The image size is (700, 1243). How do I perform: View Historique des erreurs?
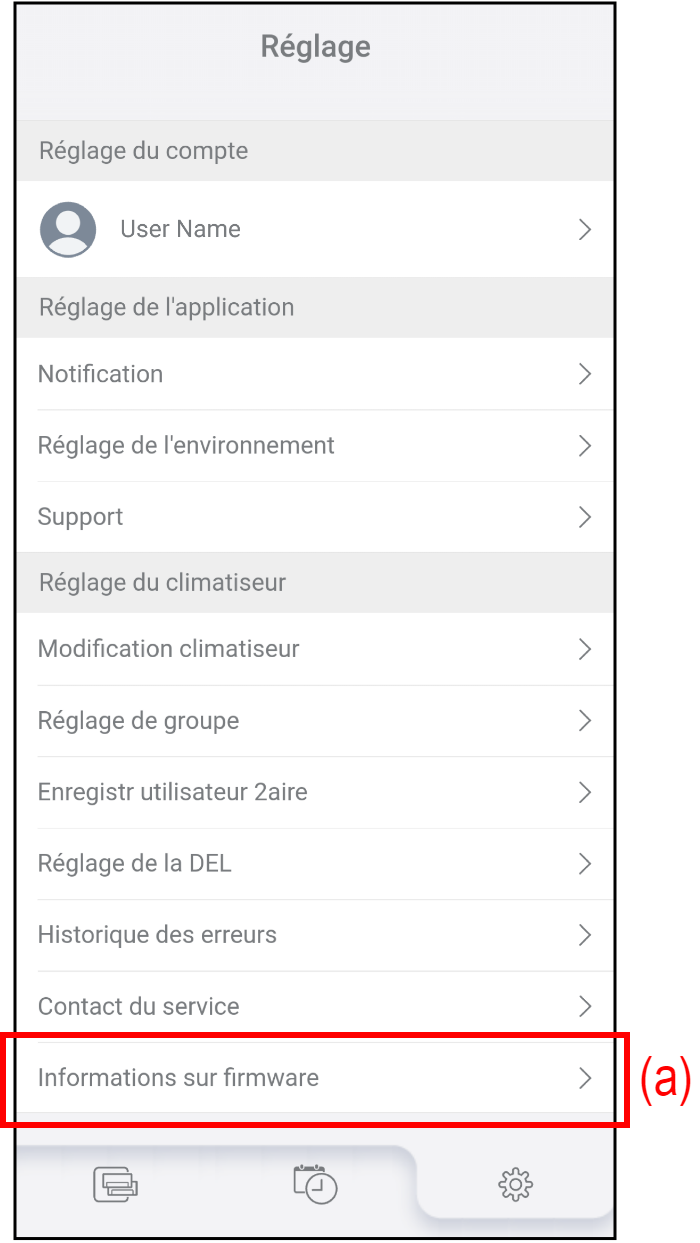tap(157, 935)
